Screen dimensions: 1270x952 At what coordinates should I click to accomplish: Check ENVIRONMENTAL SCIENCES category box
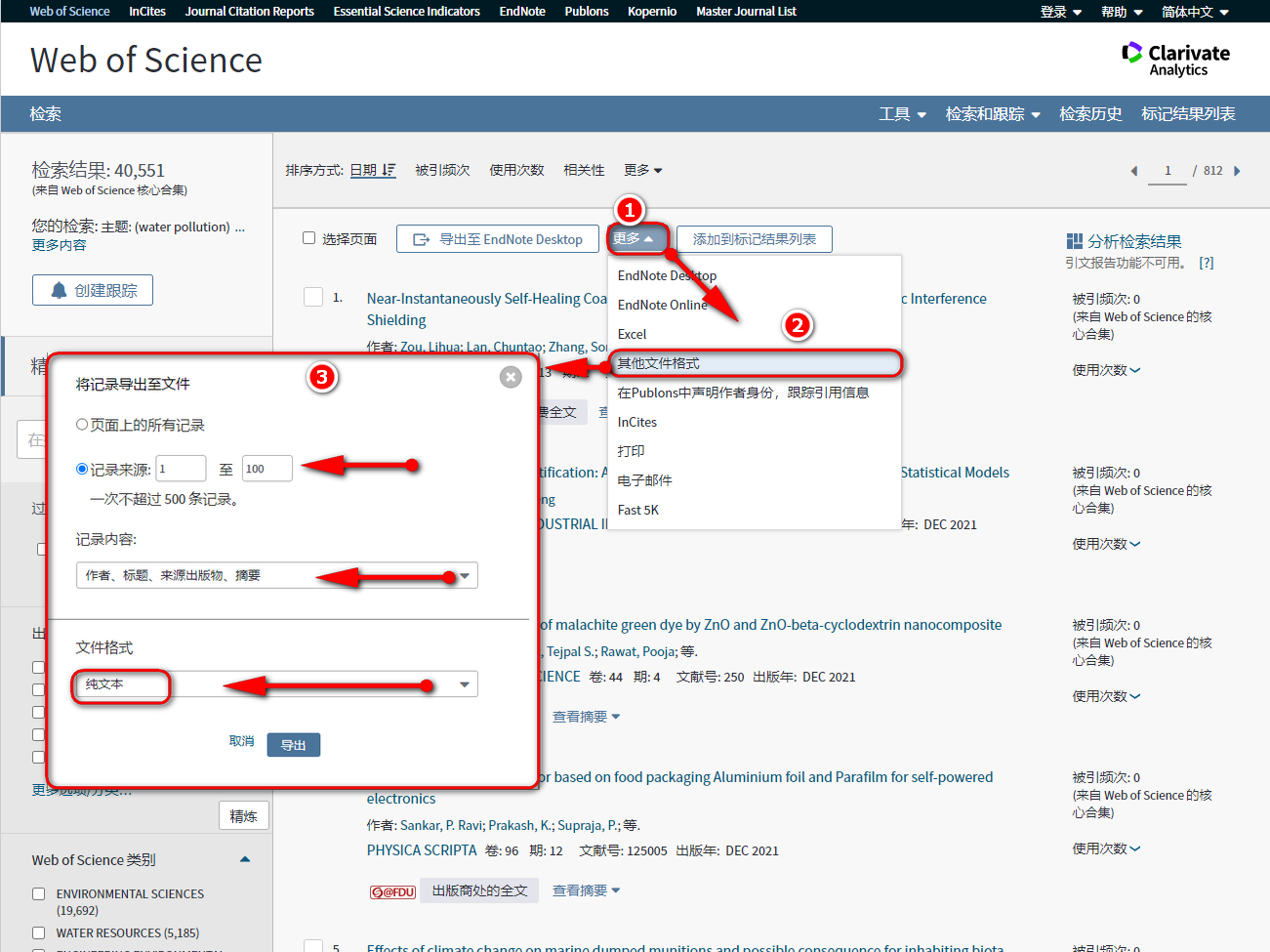coord(39,893)
